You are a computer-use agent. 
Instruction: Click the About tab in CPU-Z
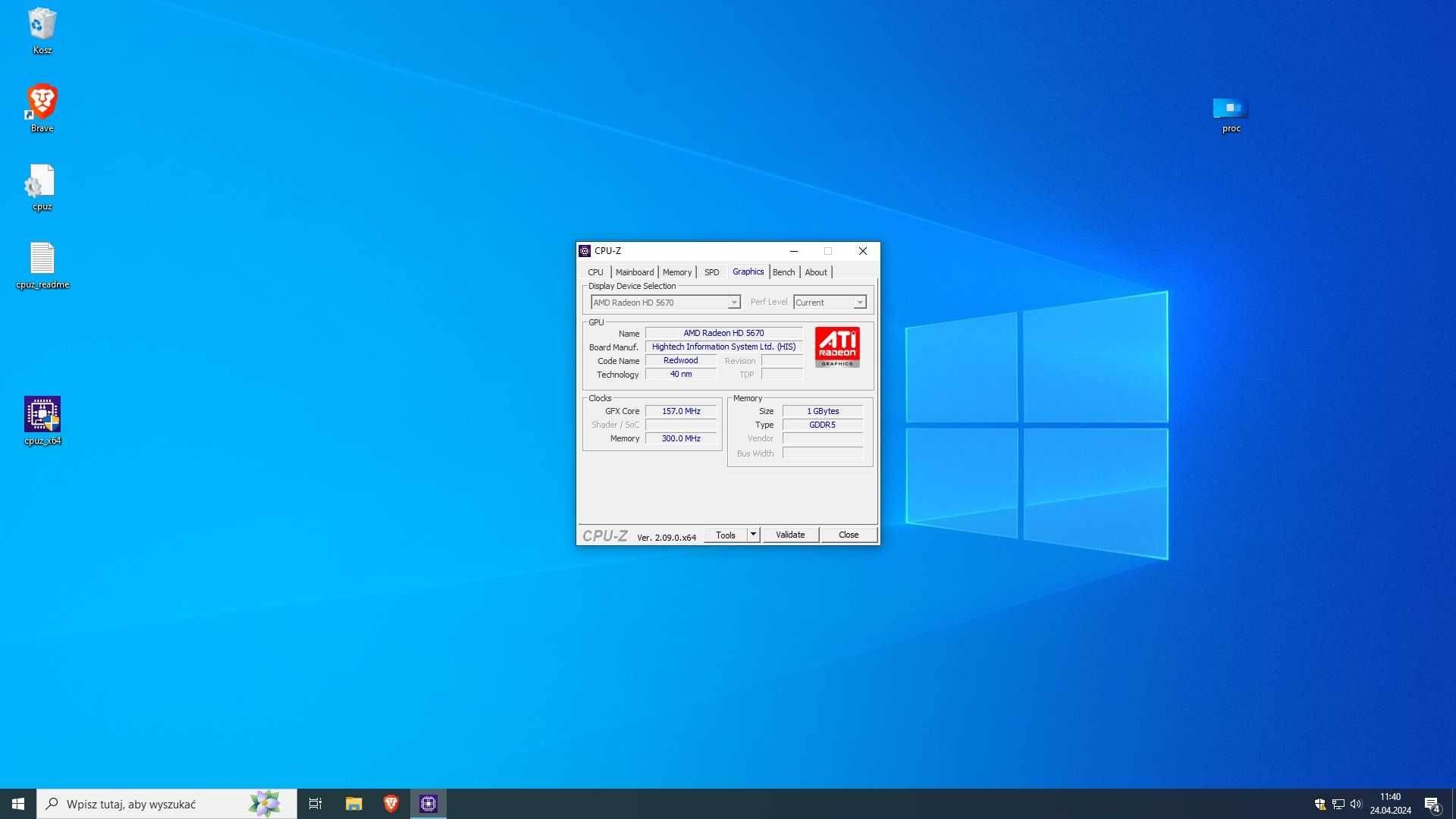click(x=815, y=271)
